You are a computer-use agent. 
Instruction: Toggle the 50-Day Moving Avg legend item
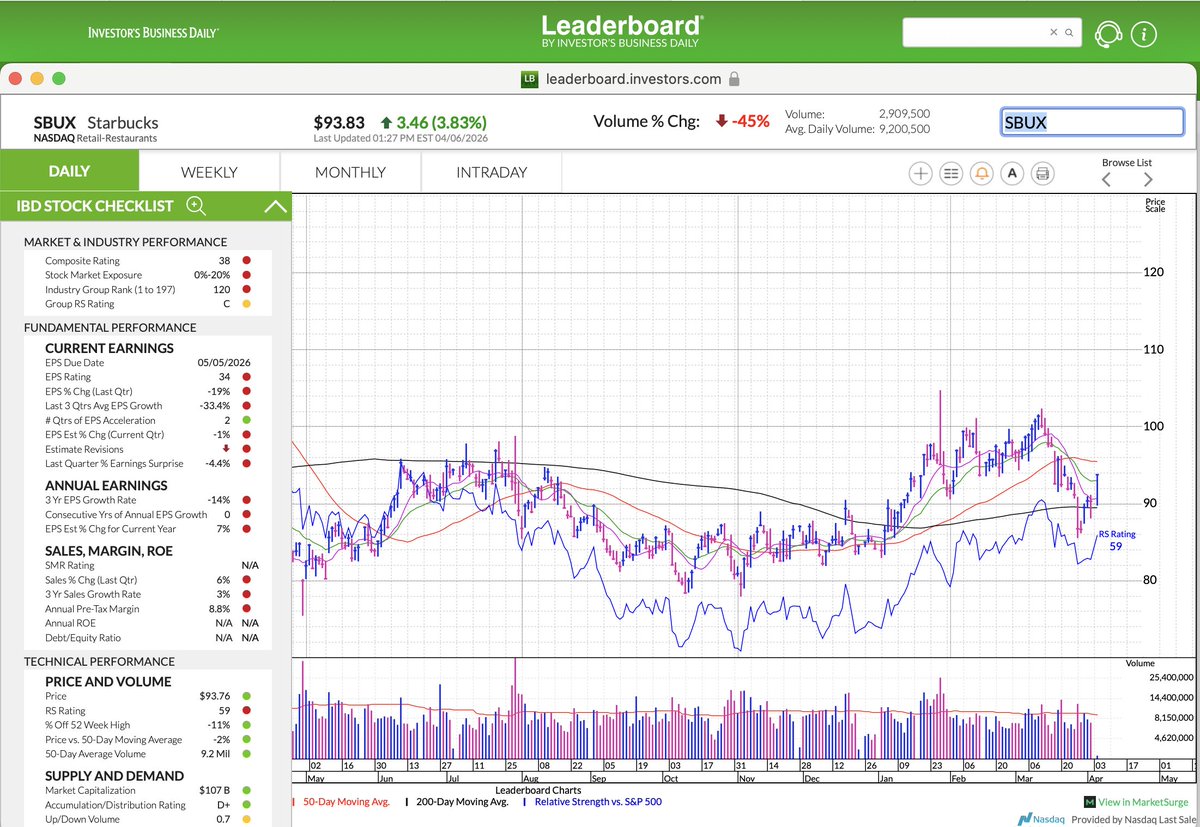pyautogui.click(x=347, y=801)
